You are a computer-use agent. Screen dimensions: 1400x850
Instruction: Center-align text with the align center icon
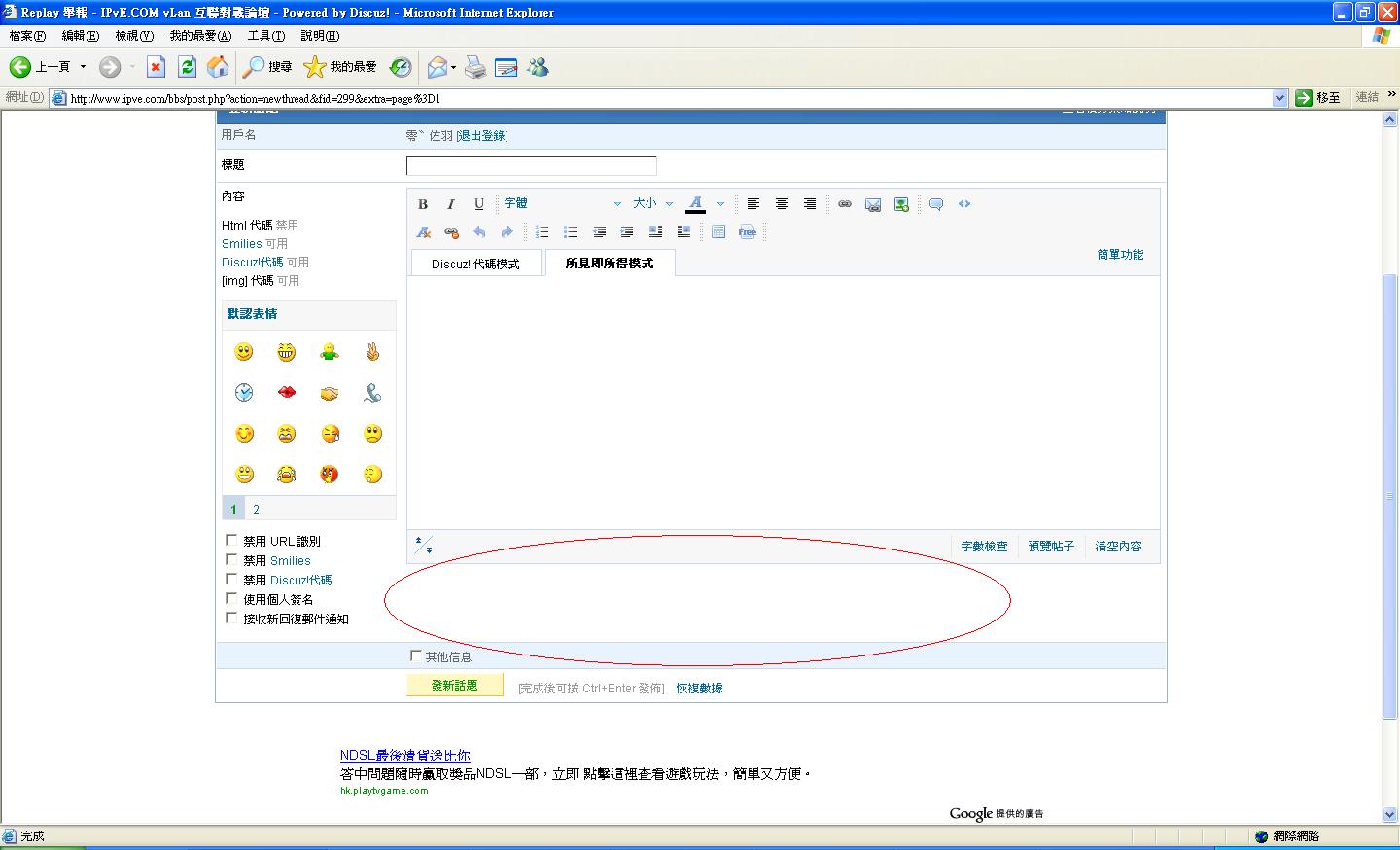coord(782,204)
